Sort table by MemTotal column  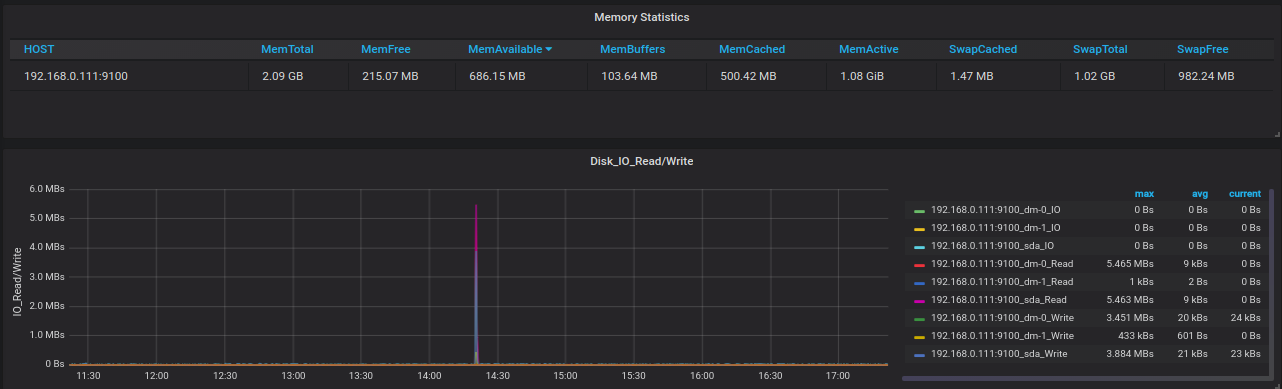pos(286,49)
